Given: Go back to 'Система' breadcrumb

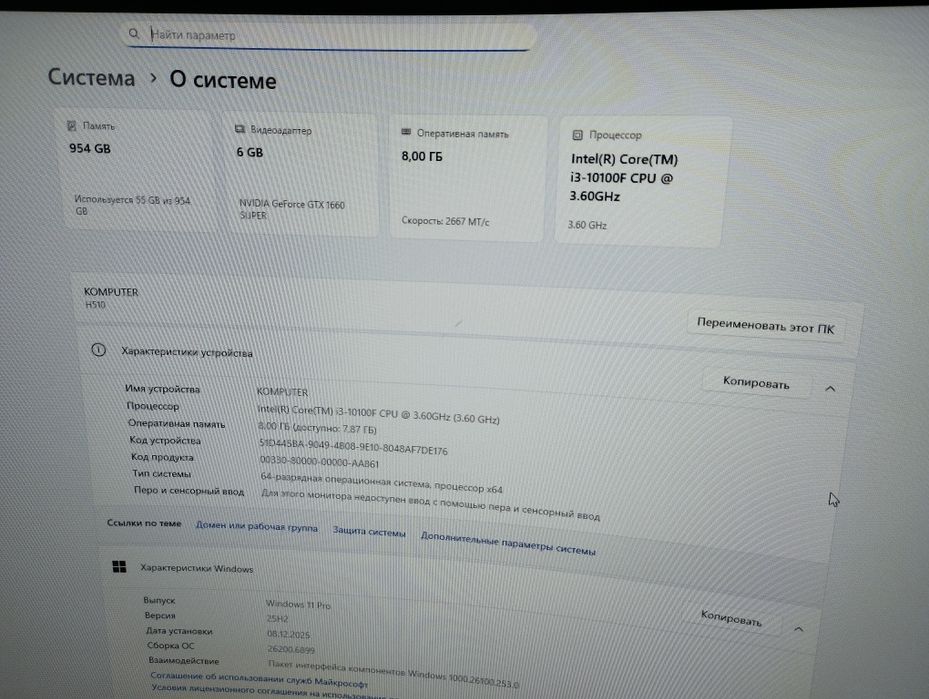Looking at the screenshot, I should point(91,78).
